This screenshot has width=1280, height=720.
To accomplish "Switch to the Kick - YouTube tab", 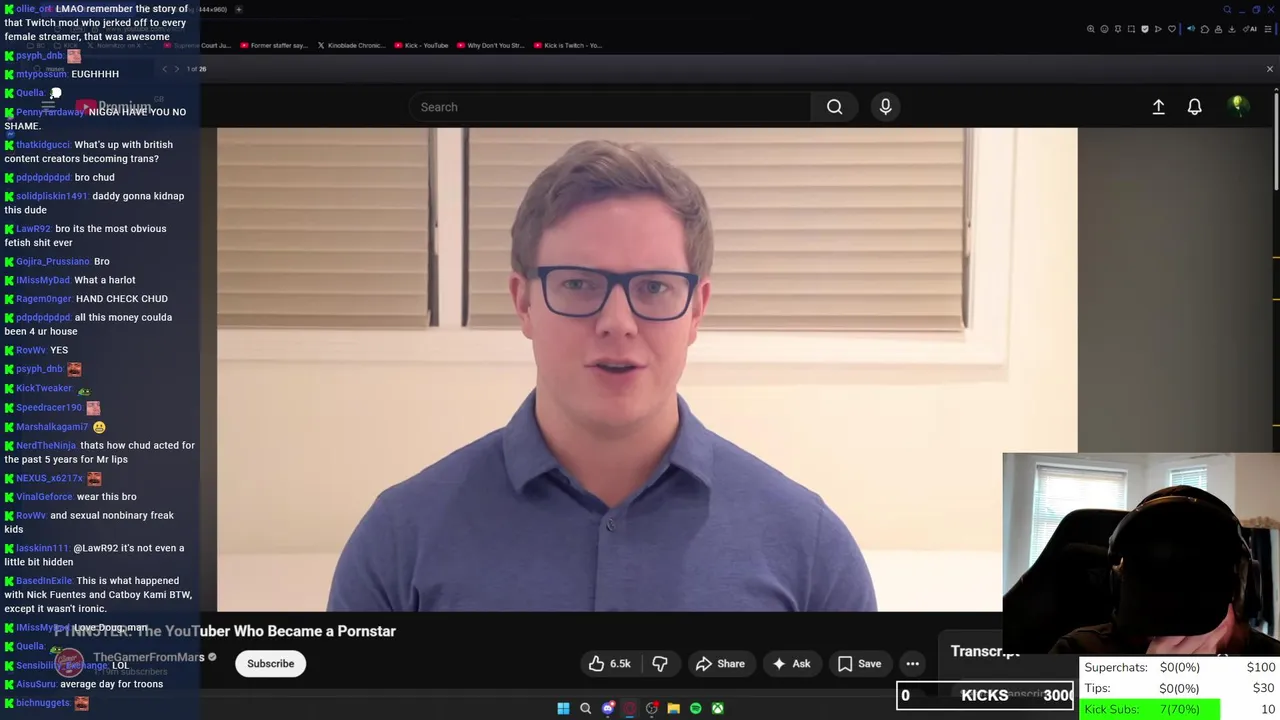I will point(421,45).
